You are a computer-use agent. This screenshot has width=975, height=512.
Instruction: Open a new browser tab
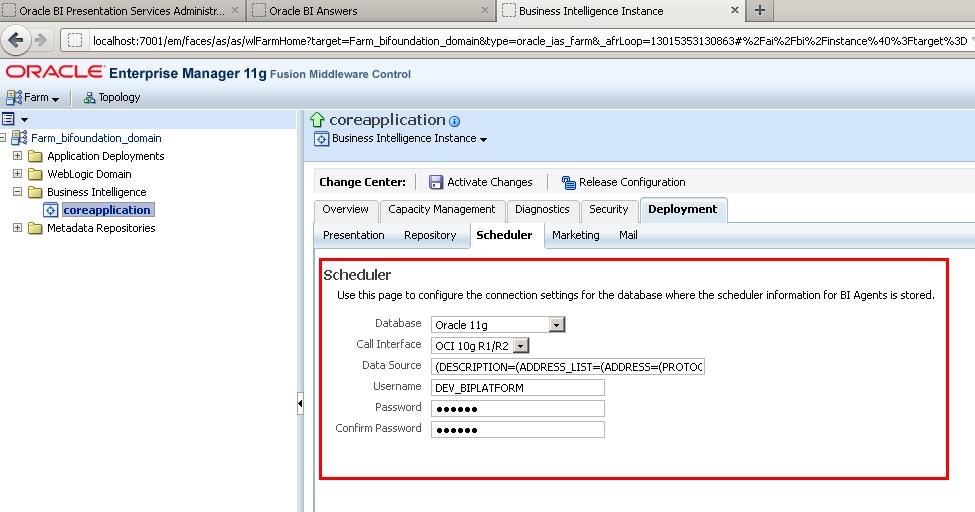coord(759,11)
